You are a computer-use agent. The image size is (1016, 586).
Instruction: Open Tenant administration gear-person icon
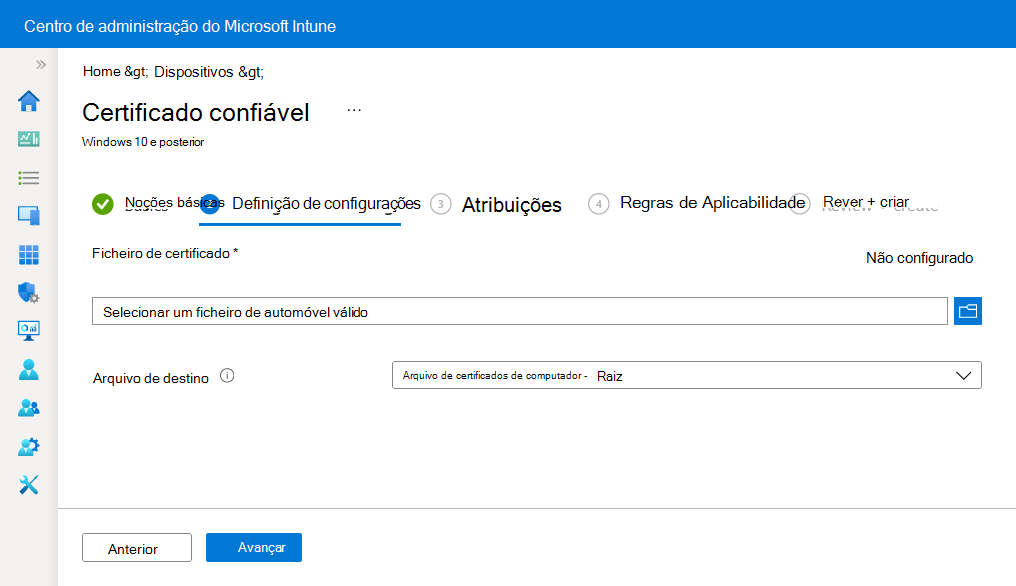click(x=29, y=447)
